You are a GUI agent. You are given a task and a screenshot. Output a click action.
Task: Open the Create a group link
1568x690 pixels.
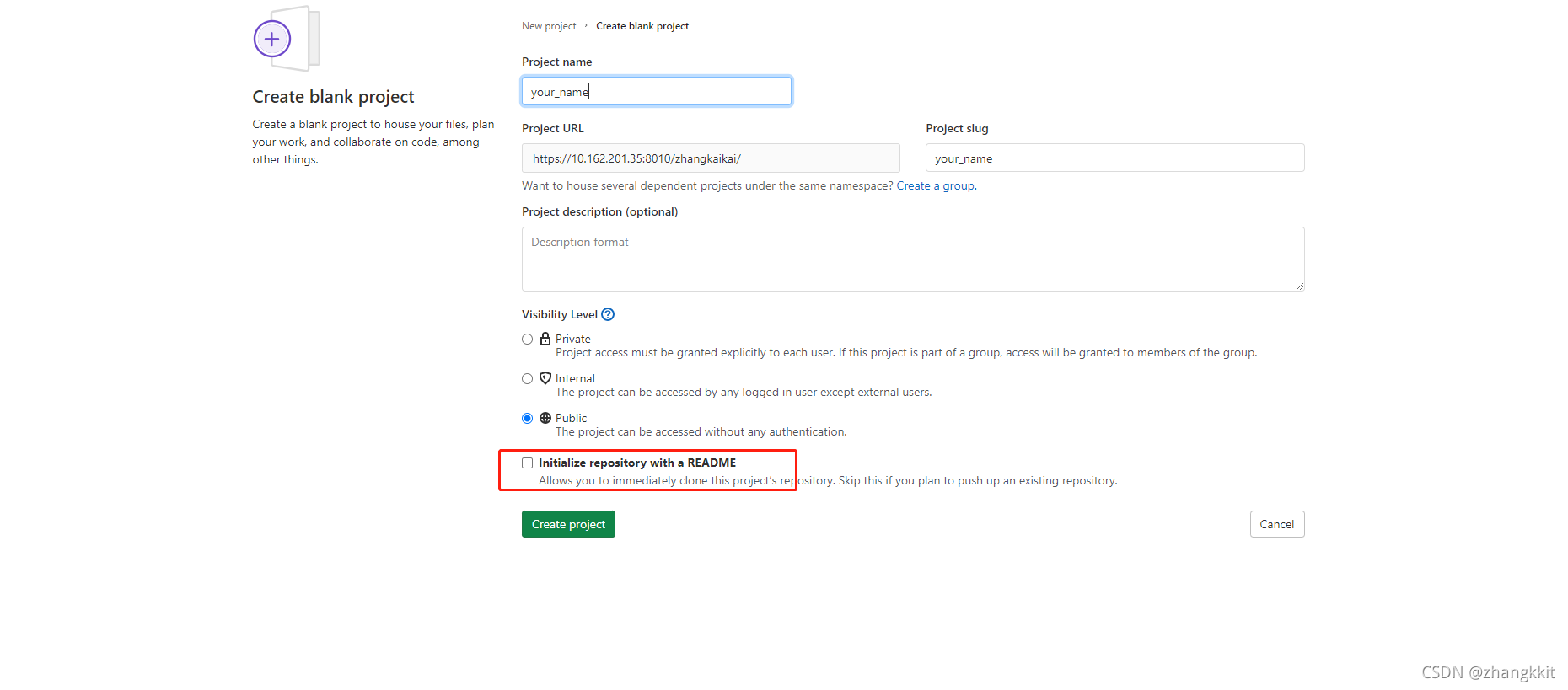click(x=935, y=185)
